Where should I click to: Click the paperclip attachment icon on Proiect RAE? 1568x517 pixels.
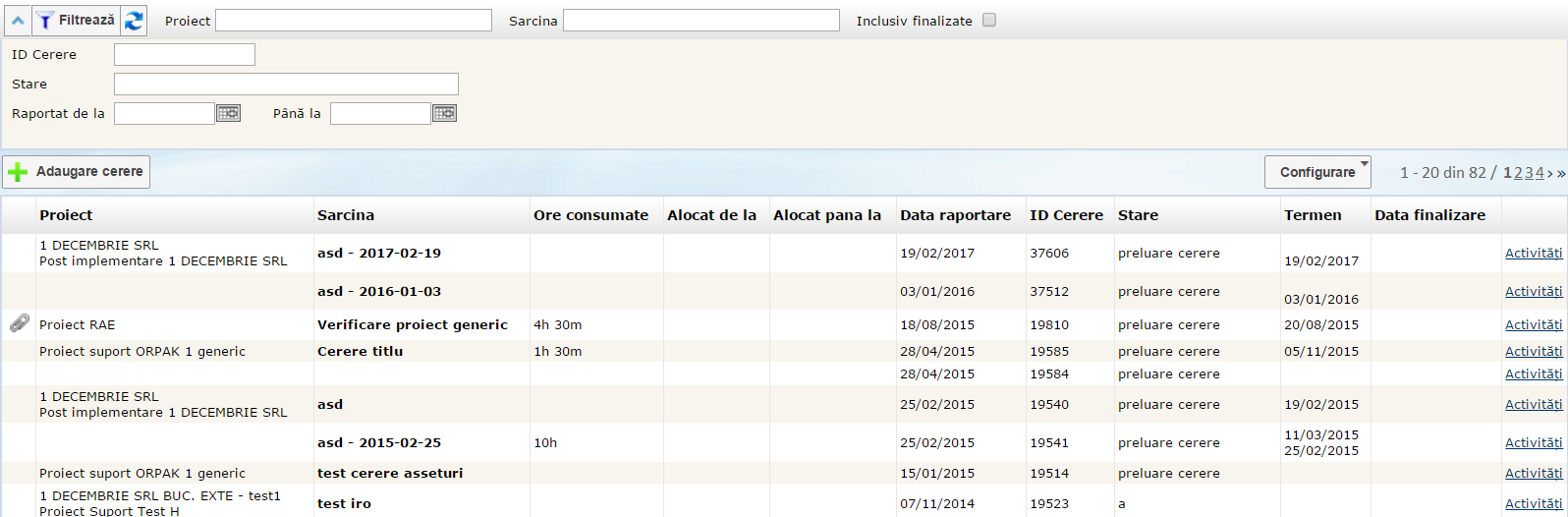click(x=19, y=323)
